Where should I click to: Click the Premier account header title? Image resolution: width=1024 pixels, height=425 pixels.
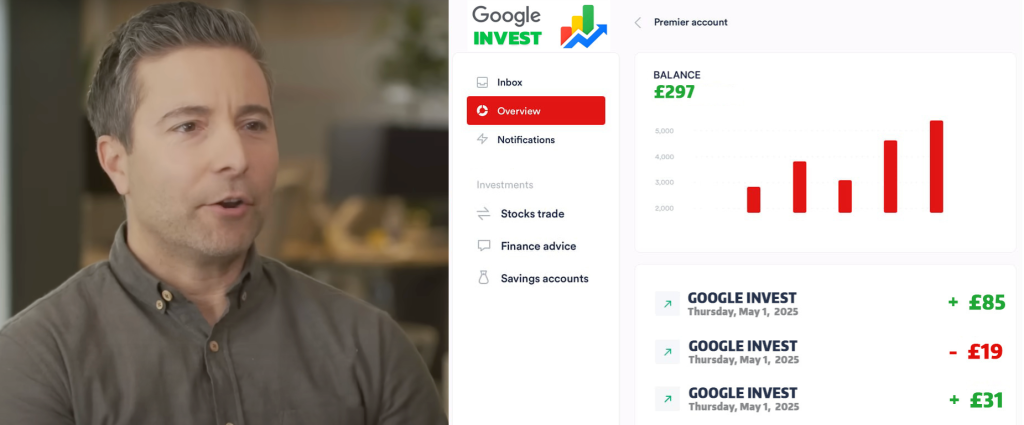[x=690, y=22]
